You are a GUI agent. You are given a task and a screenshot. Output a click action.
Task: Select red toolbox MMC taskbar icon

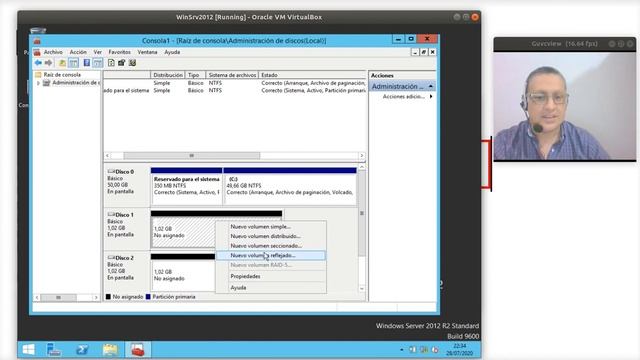click(x=138, y=350)
